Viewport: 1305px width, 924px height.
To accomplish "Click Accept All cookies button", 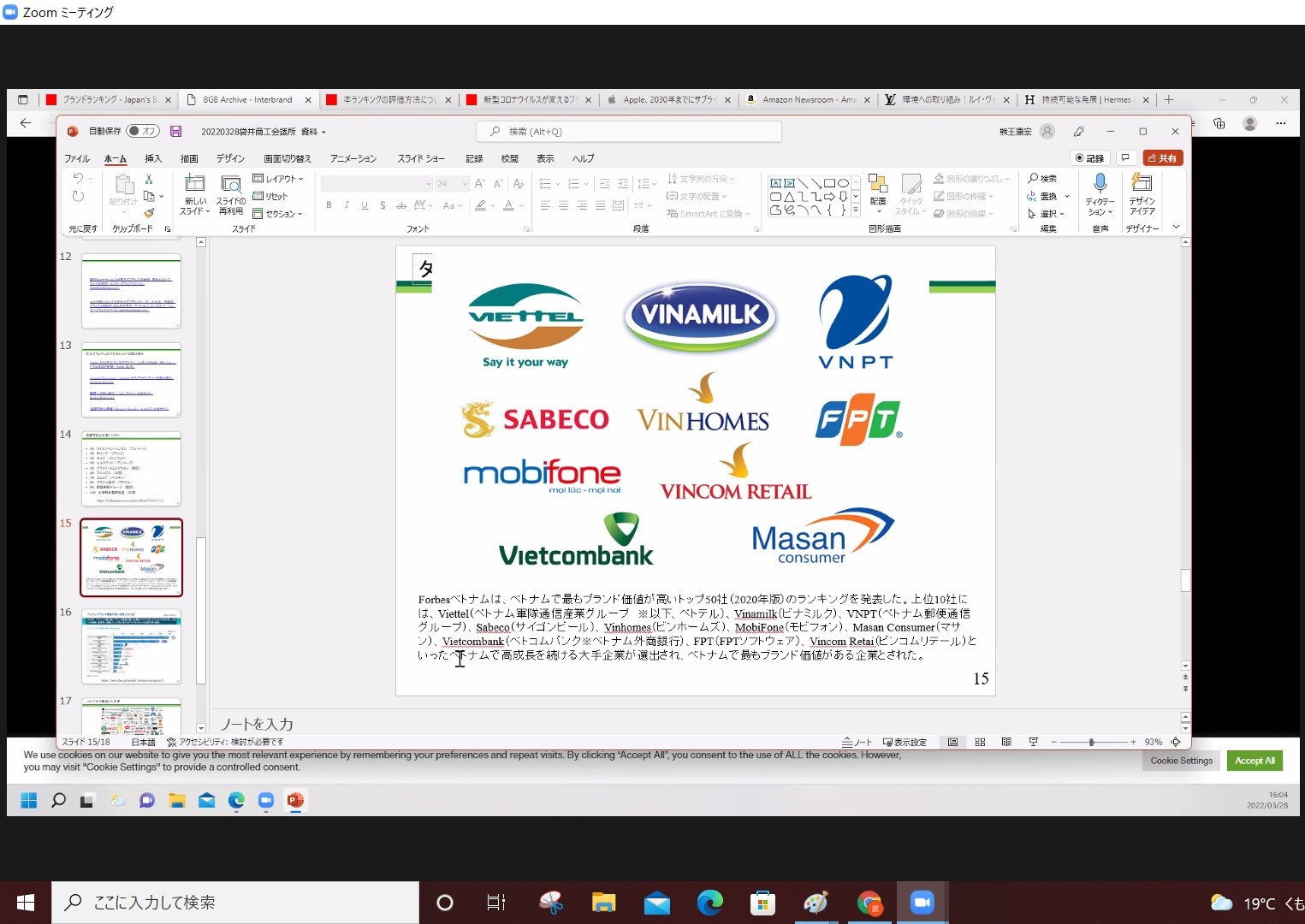I will [1255, 761].
